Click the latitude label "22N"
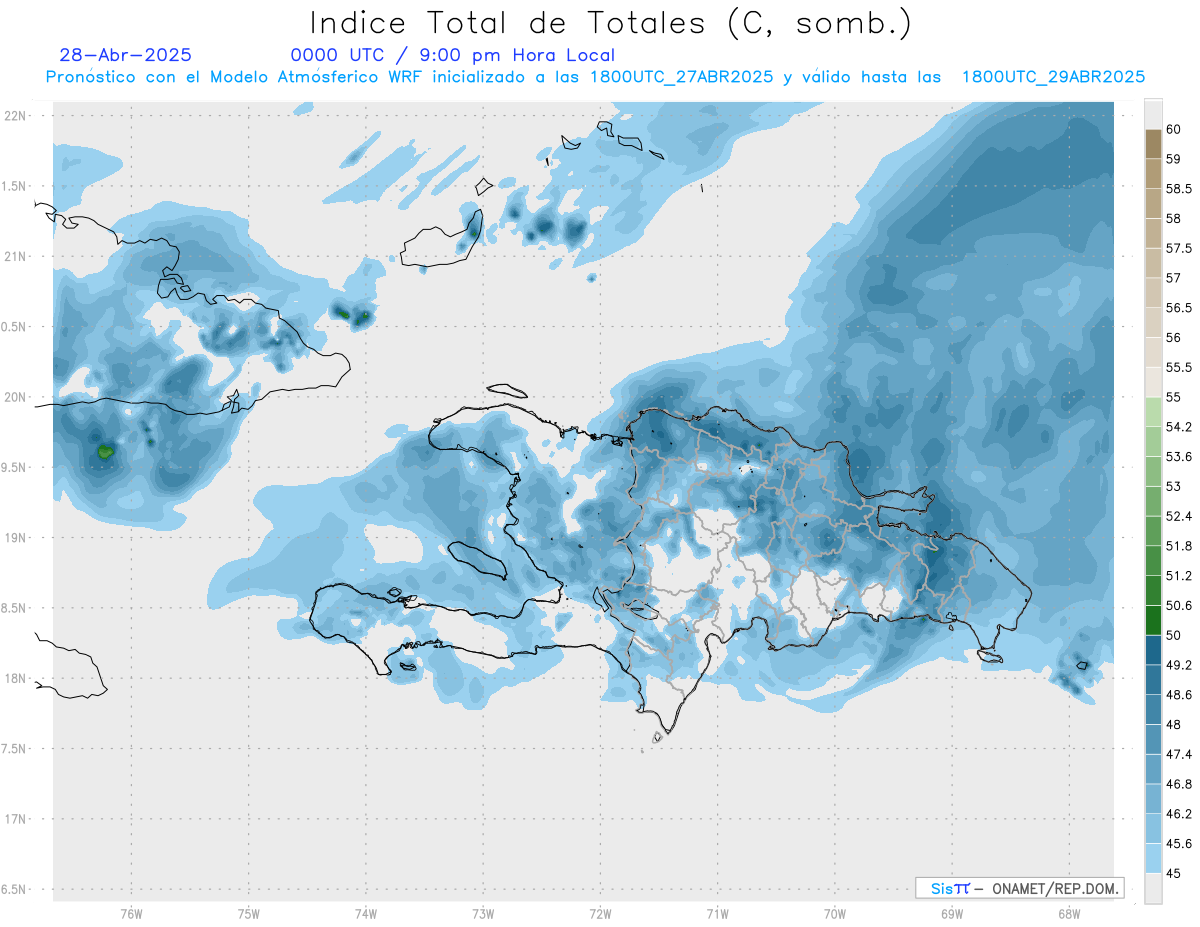 [16, 116]
